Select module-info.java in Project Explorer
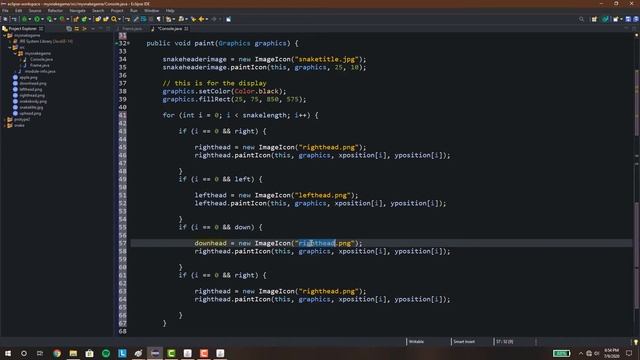This screenshot has width=640, height=360. tap(40, 71)
